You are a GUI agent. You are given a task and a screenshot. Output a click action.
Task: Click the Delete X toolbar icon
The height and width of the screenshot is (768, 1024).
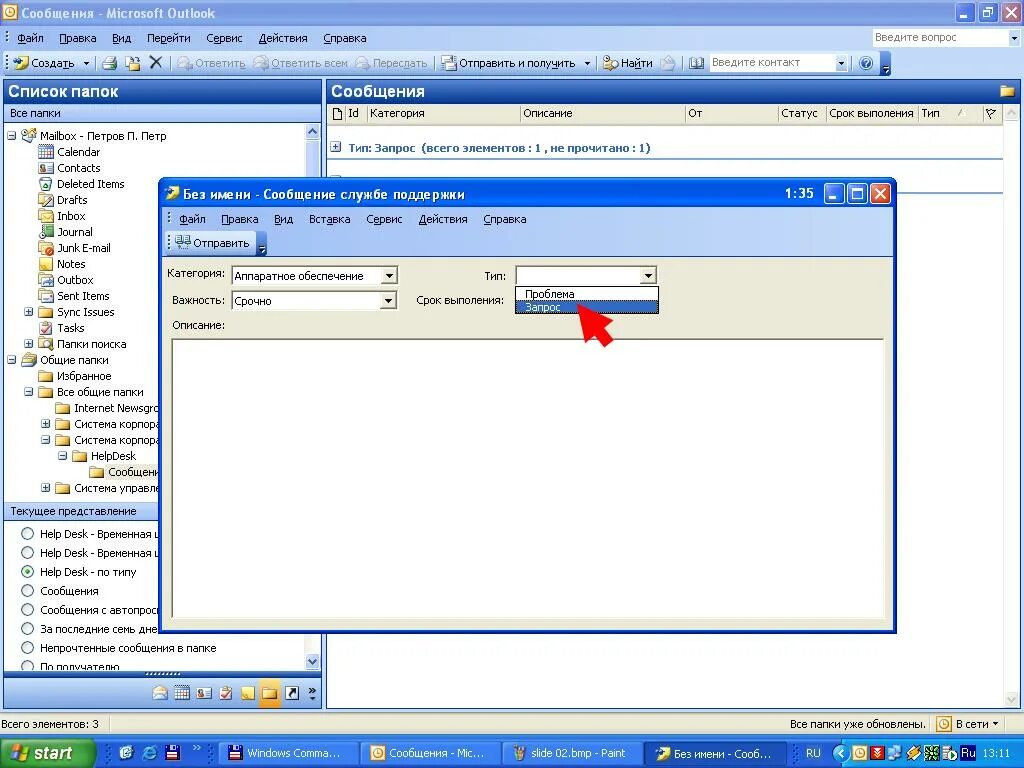click(x=155, y=63)
